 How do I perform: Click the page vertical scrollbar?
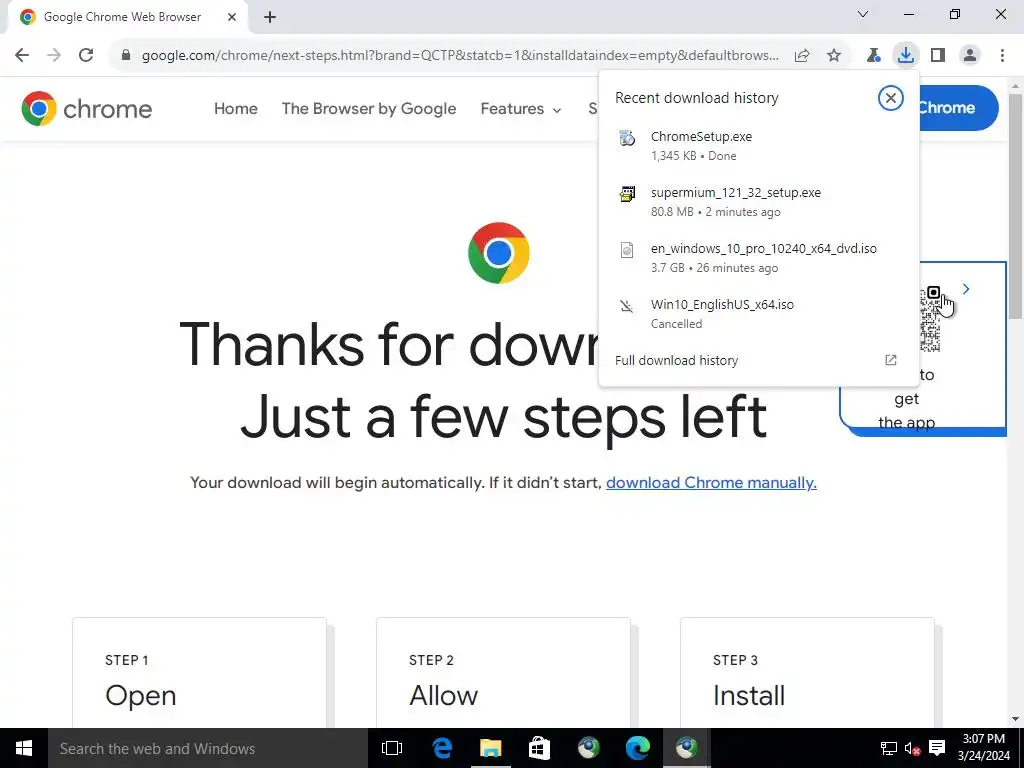point(1016,206)
